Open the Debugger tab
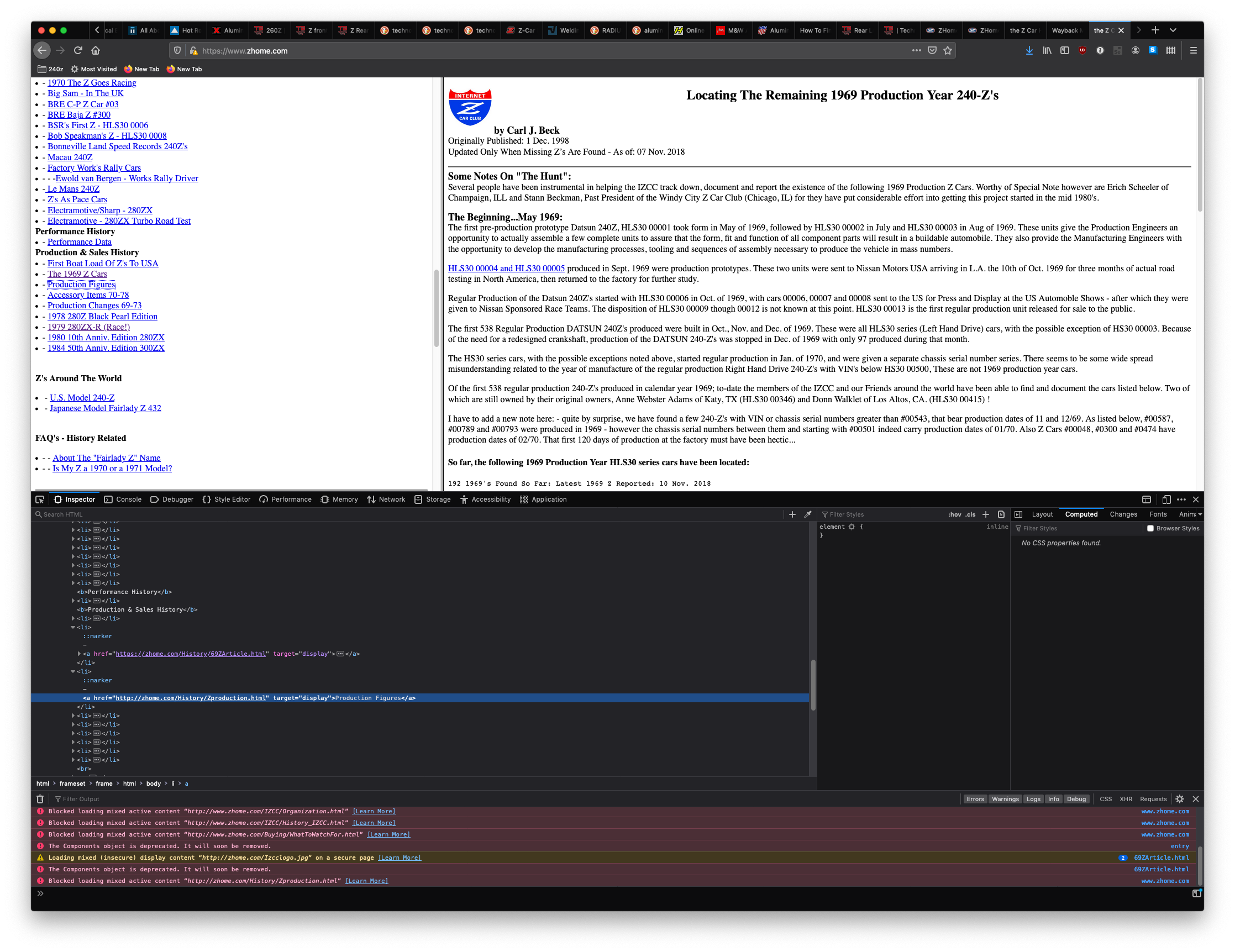Viewport: 1235px width, 952px height. [x=172, y=499]
